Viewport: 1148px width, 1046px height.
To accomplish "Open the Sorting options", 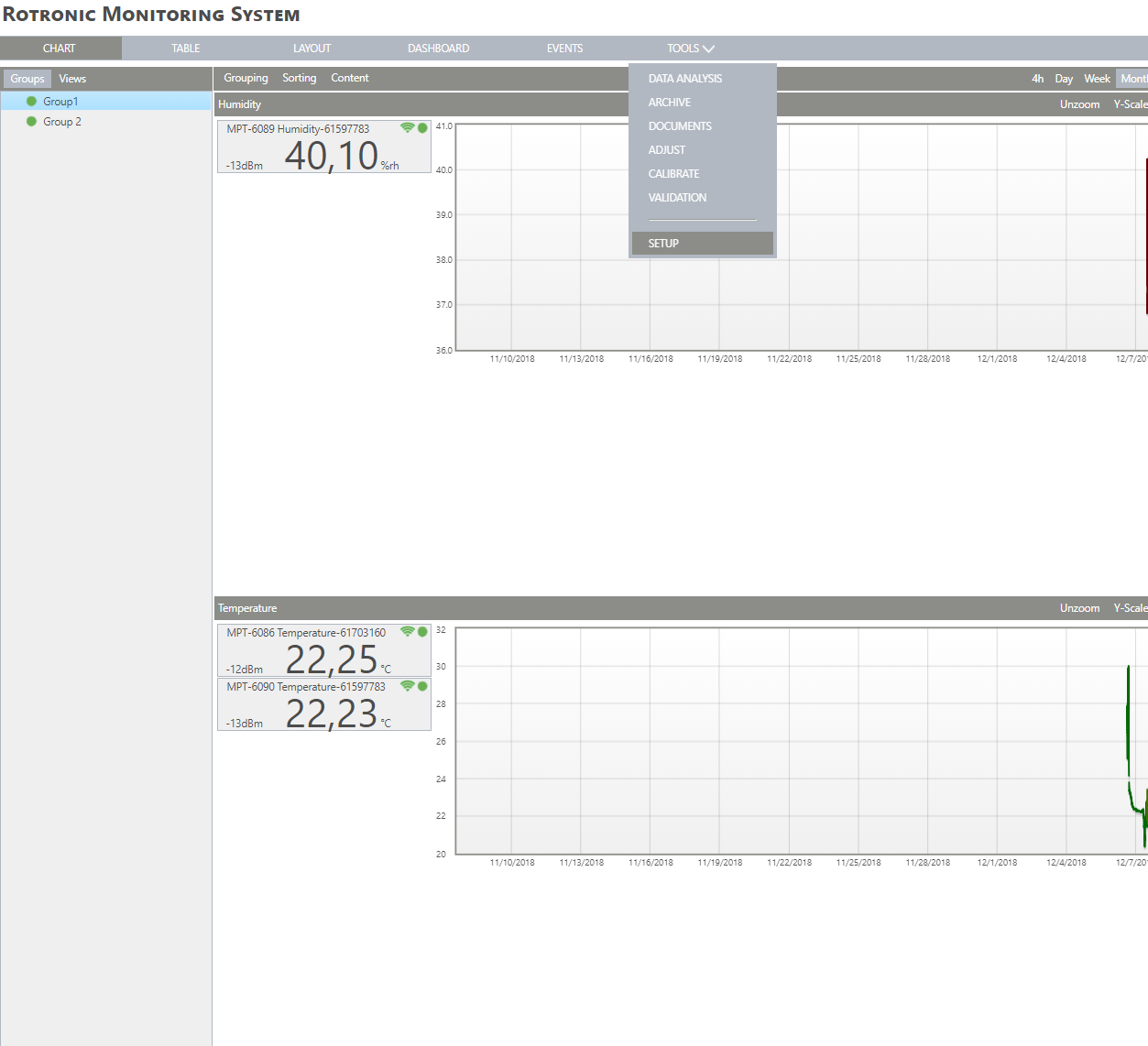I will coord(299,78).
